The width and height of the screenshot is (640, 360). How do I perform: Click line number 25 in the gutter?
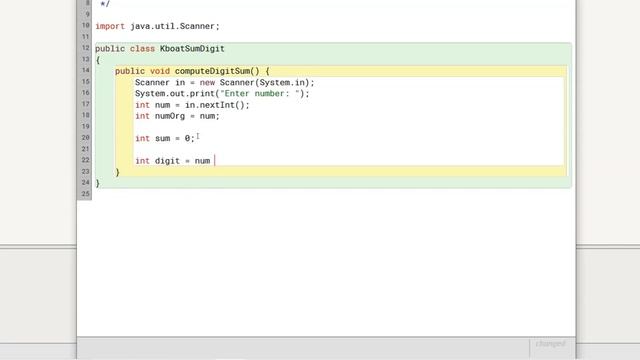pyautogui.click(x=85, y=193)
